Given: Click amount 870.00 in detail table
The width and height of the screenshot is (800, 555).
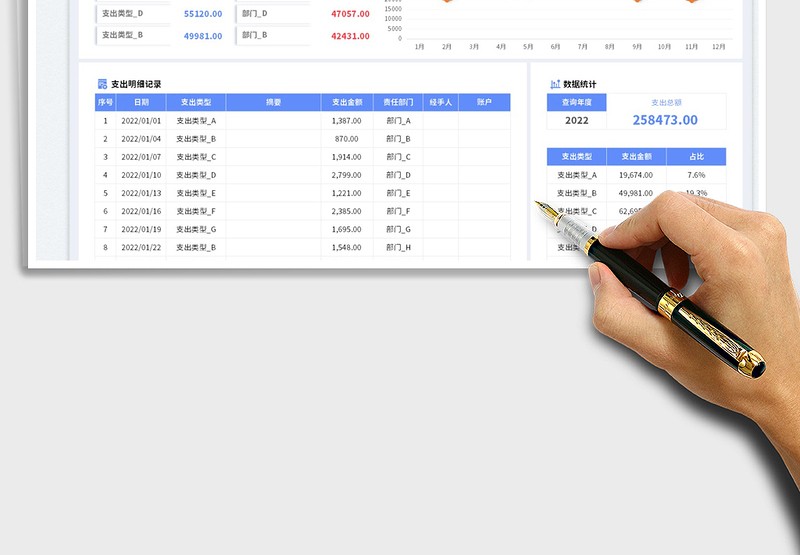Looking at the screenshot, I should pyautogui.click(x=347, y=139).
